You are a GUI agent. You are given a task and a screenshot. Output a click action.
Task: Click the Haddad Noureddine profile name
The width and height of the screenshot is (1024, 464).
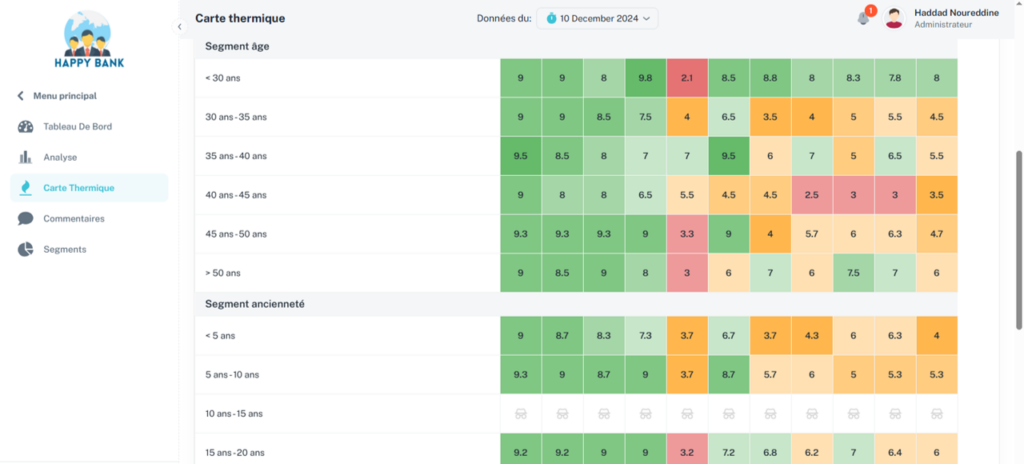tap(956, 12)
